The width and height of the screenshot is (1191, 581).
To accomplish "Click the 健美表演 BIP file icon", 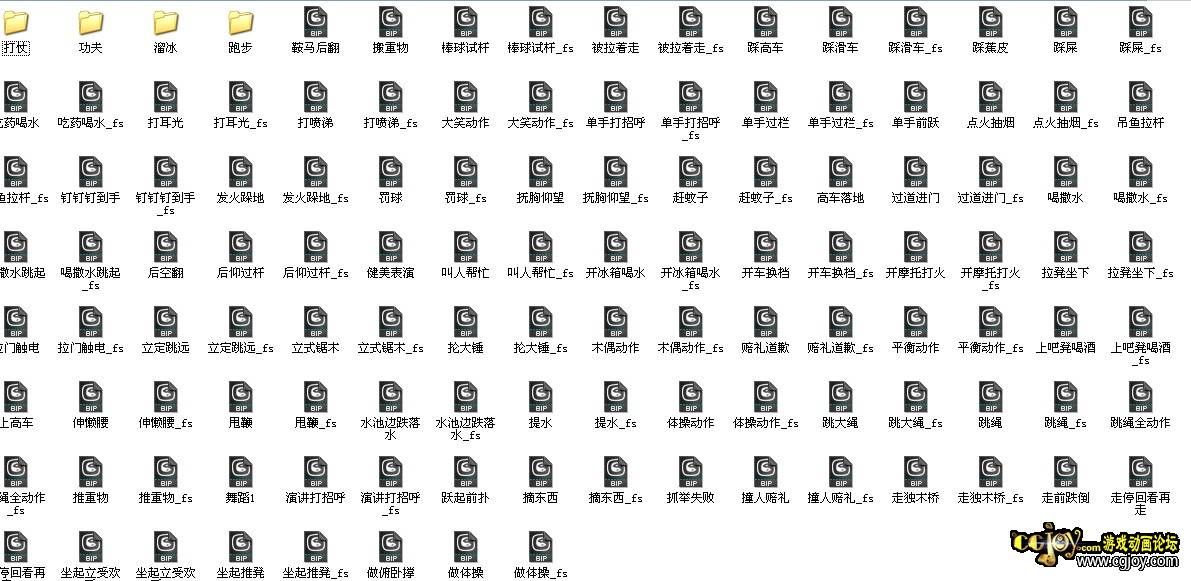I will 390,248.
